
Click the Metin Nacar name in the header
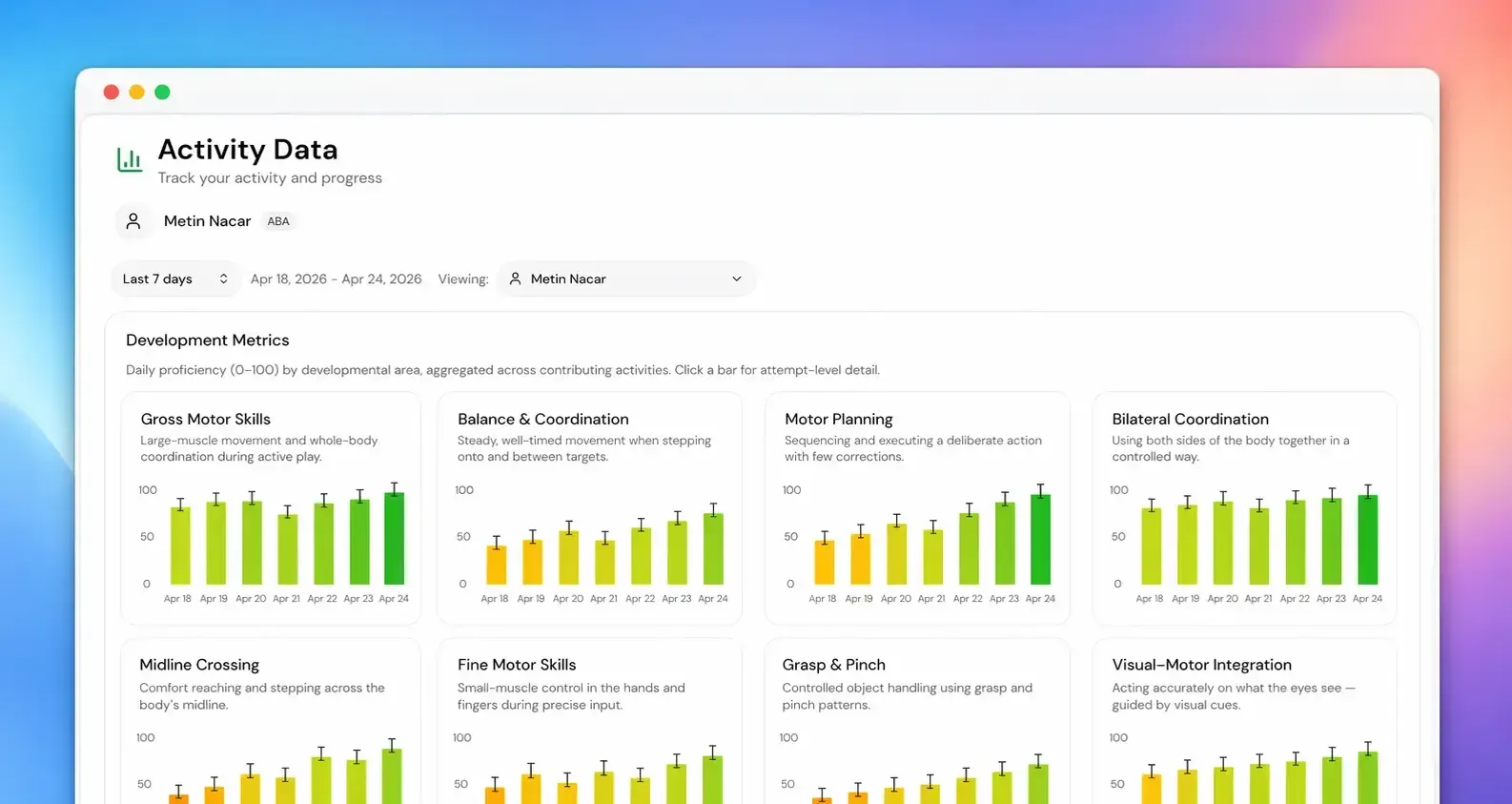[207, 221]
